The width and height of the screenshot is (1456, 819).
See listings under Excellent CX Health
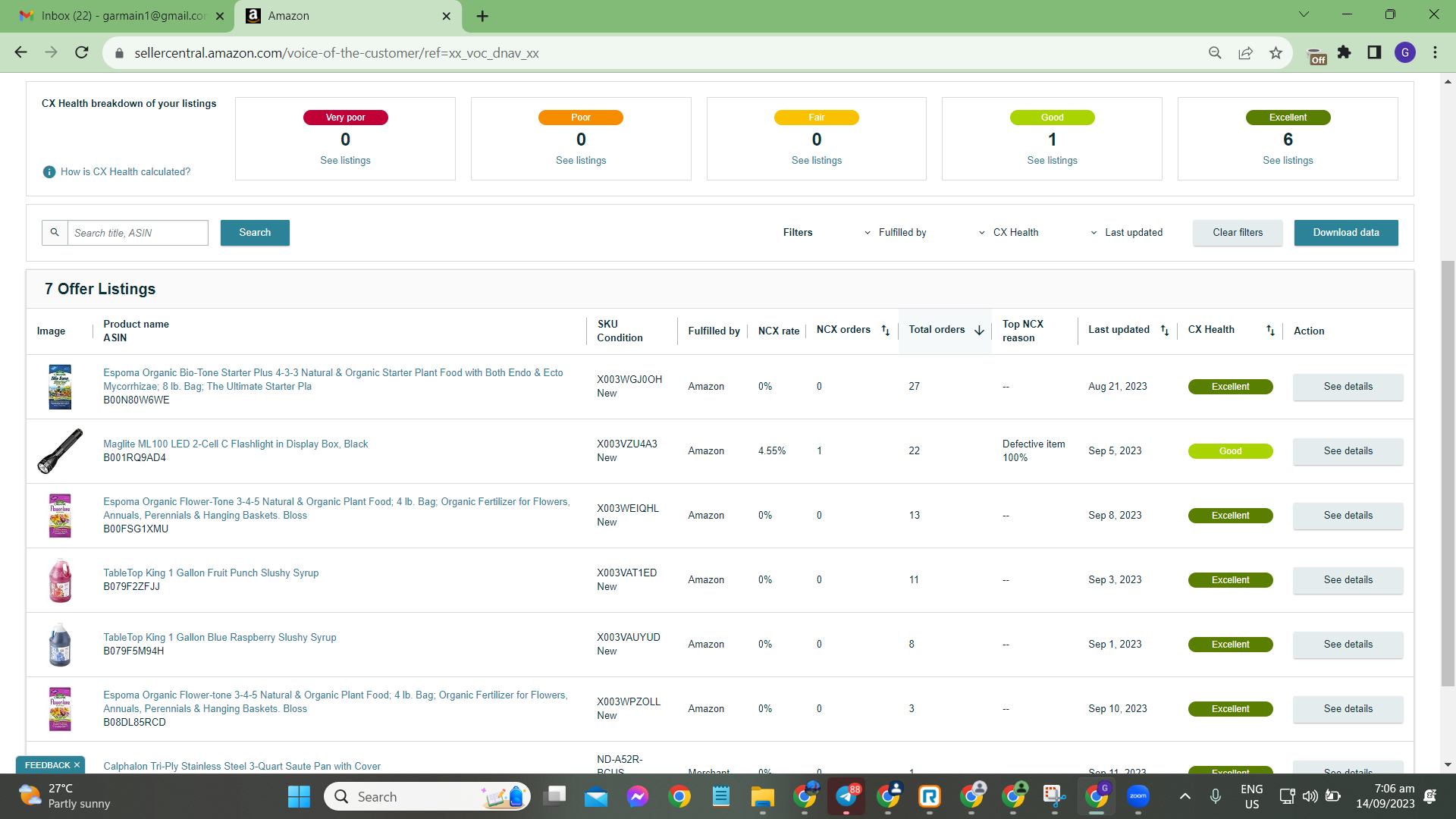tap(1288, 161)
